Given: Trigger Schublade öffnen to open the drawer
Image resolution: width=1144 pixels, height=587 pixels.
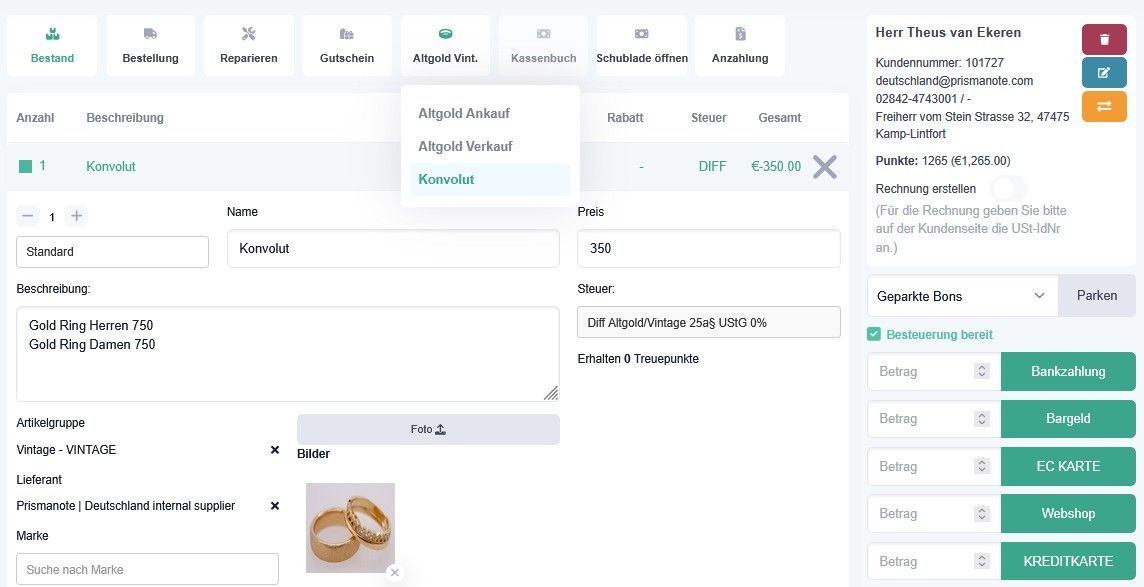Looking at the screenshot, I should 641,44.
